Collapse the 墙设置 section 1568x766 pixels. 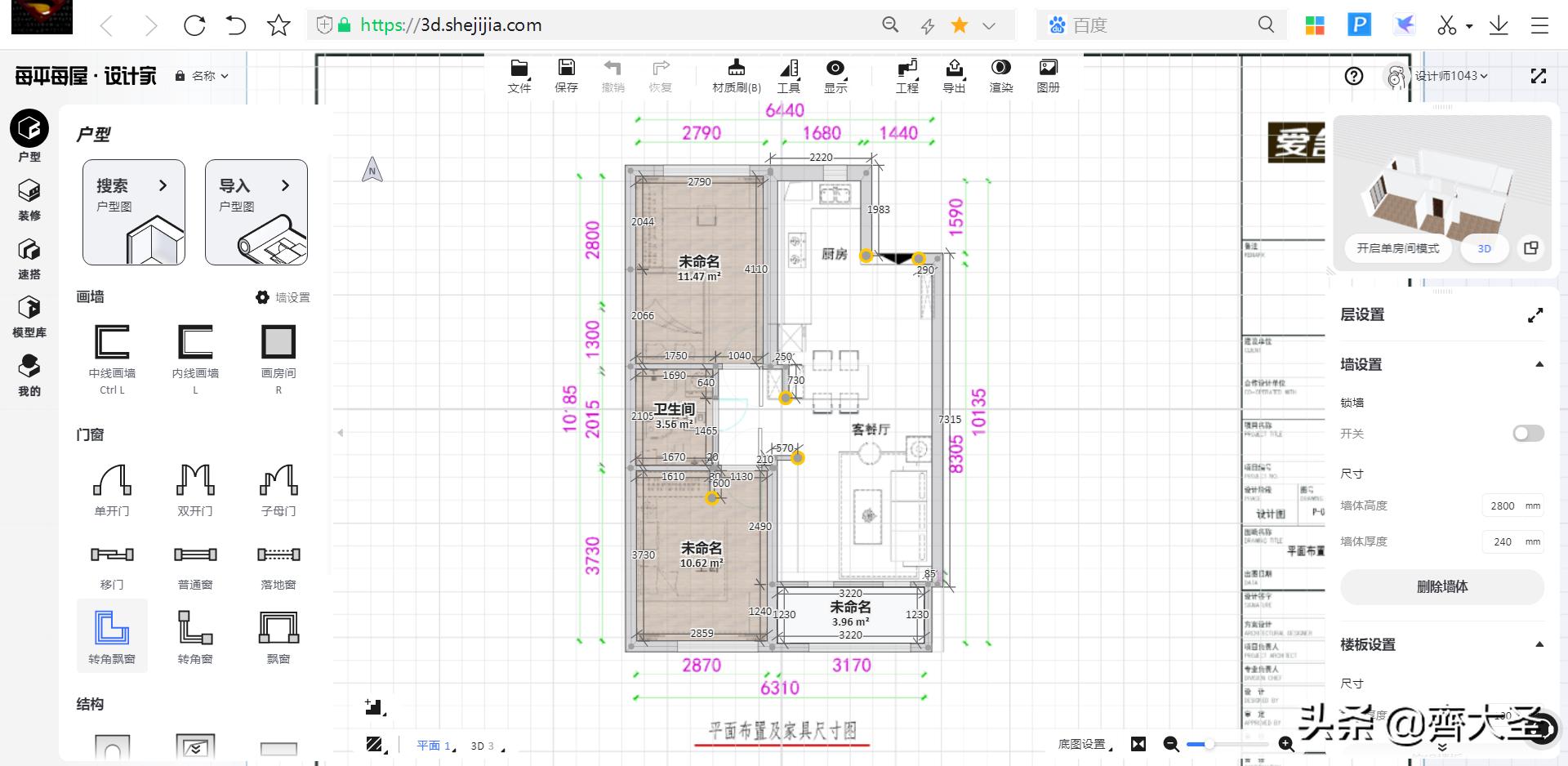point(1539,364)
